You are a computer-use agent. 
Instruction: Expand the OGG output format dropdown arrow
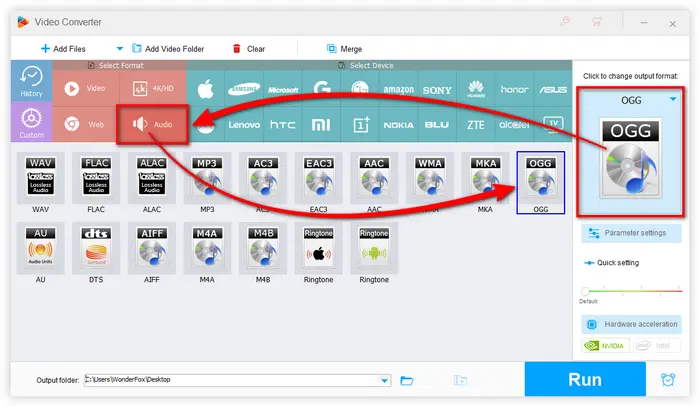coord(673,99)
